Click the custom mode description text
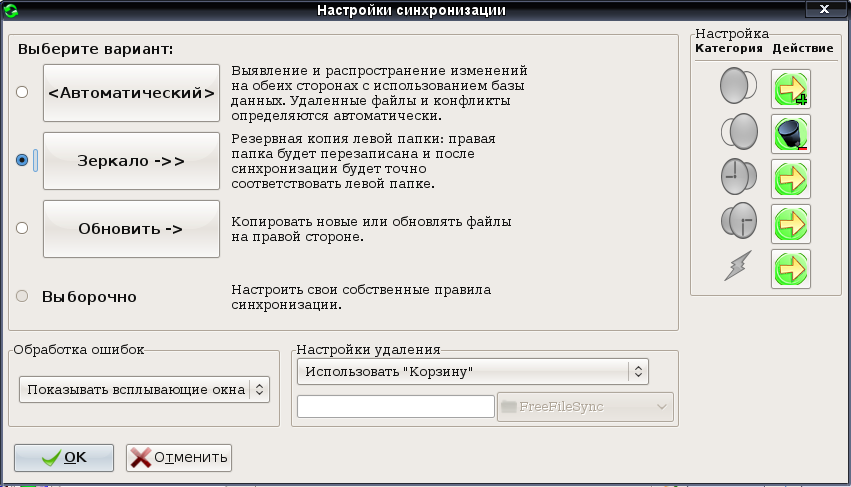 pyautogui.click(x=361, y=297)
